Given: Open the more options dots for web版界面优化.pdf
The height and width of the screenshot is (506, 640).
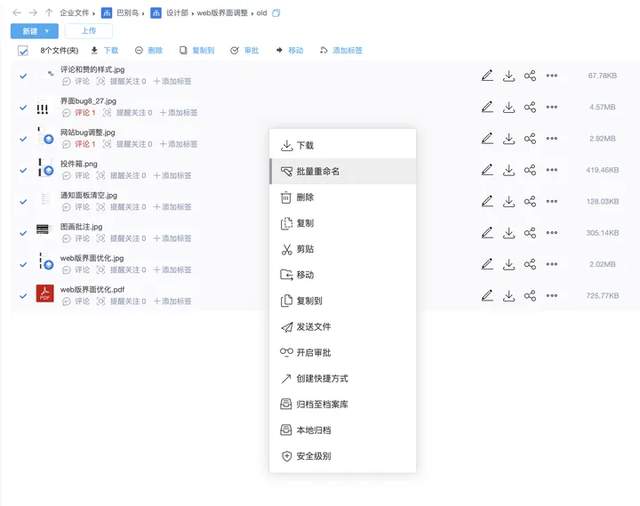Looking at the screenshot, I should pos(551,295).
